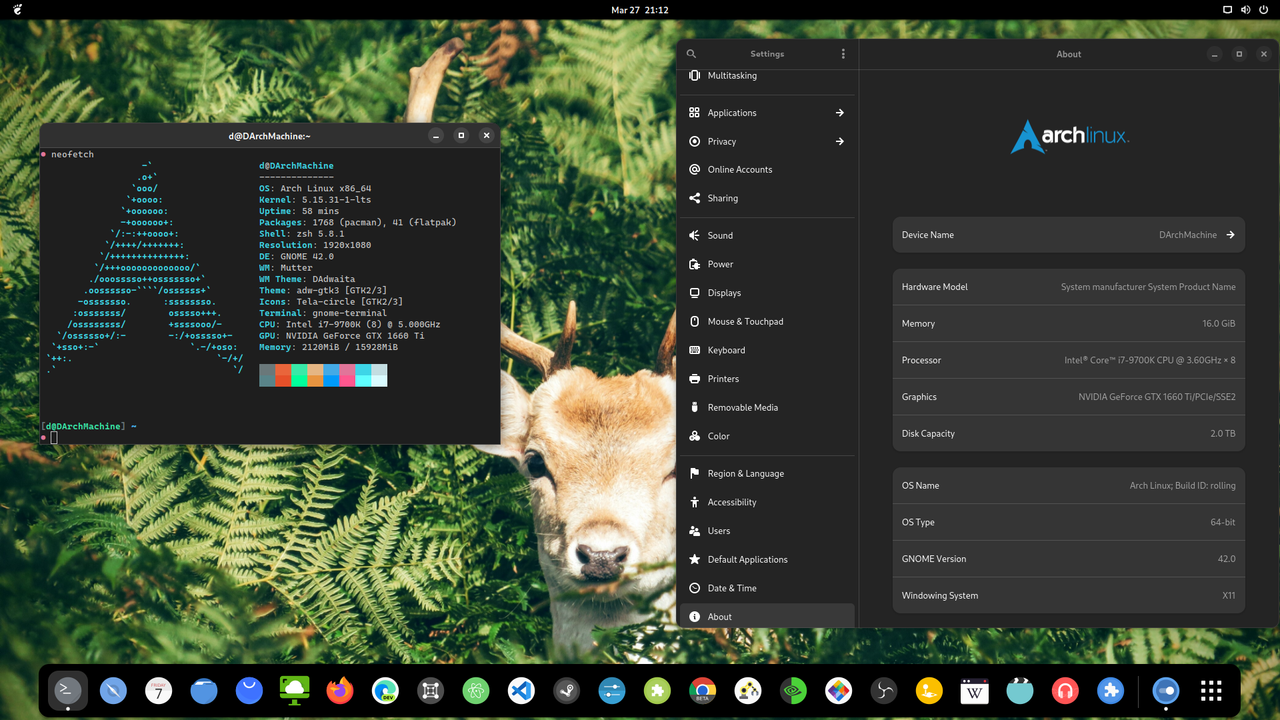
Task: Open Date & Time settings
Action: [x=767, y=588]
